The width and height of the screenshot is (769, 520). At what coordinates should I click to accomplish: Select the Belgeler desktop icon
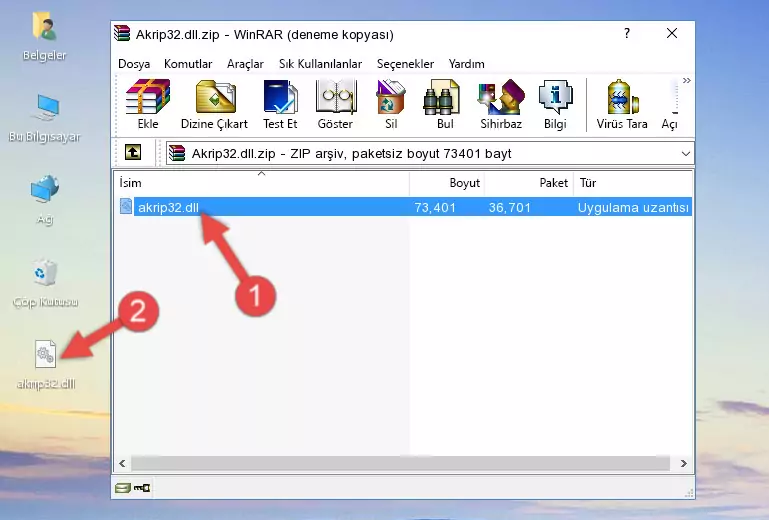(44, 37)
